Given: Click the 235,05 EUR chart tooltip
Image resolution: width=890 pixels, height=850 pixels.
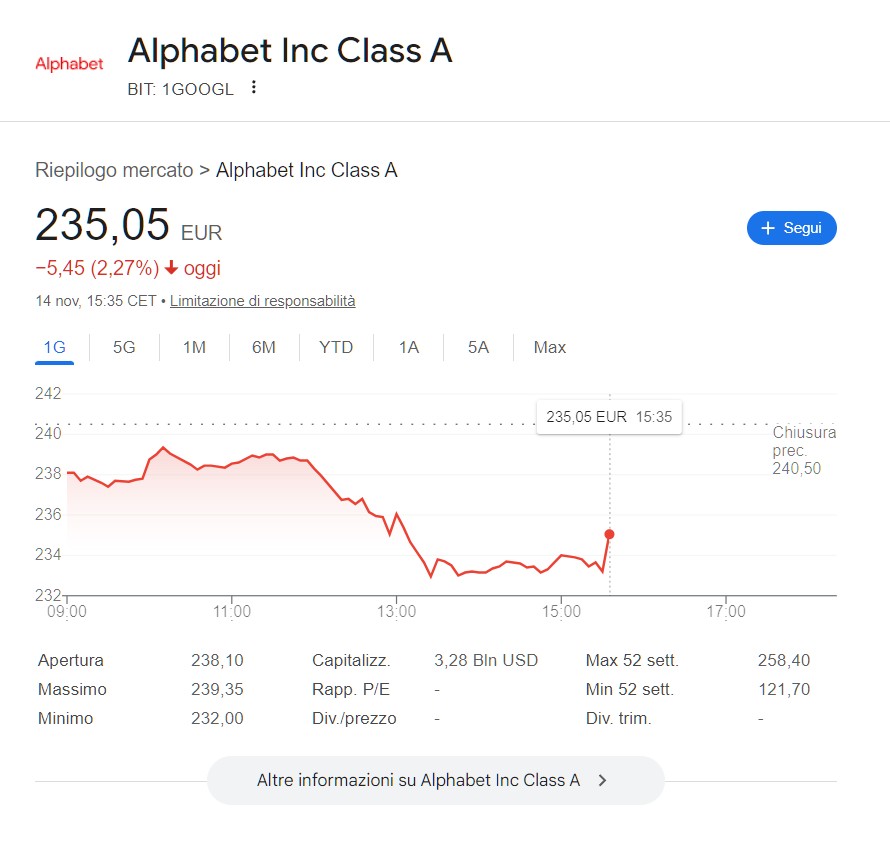Looking at the screenshot, I should (x=609, y=417).
